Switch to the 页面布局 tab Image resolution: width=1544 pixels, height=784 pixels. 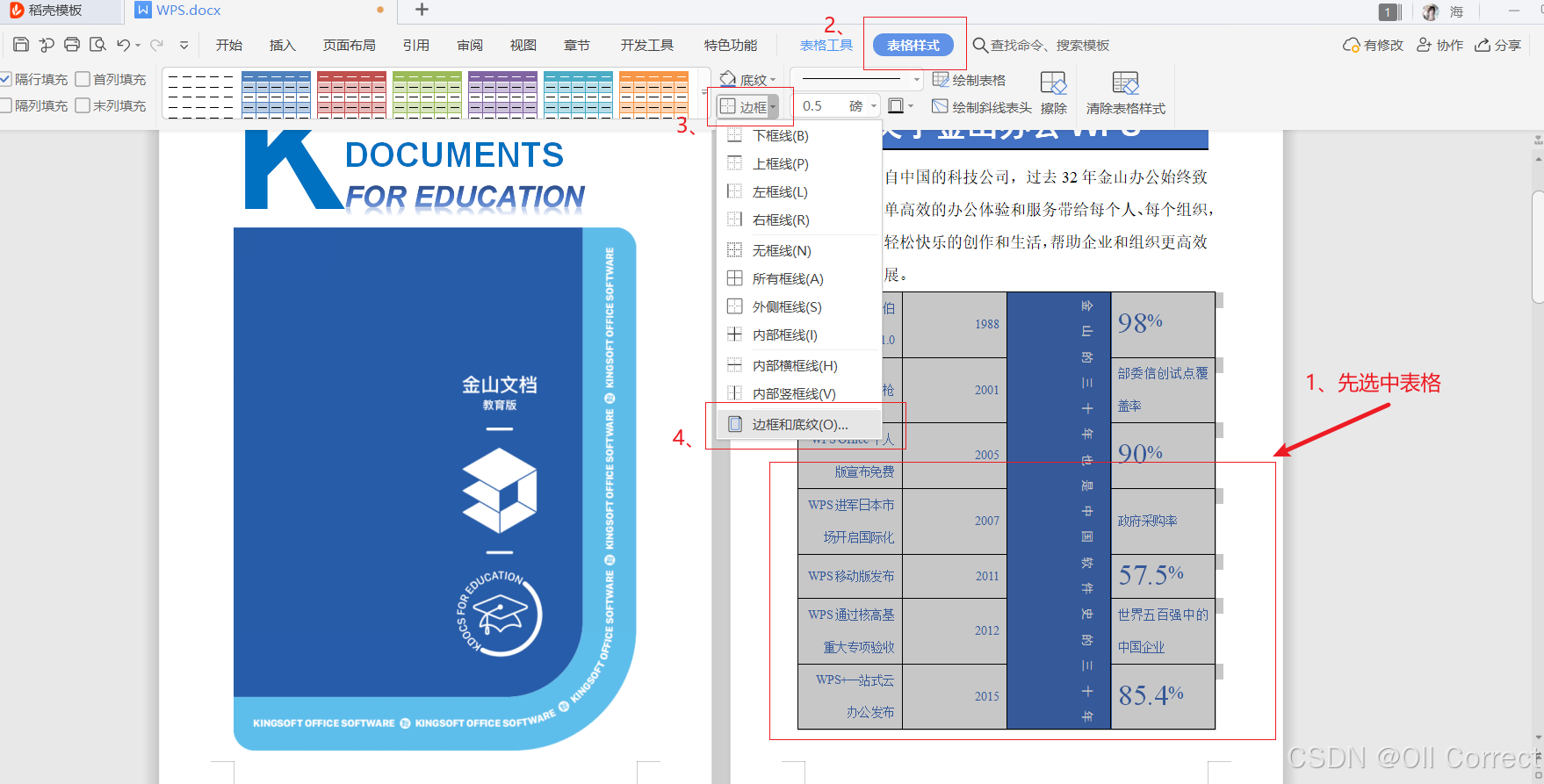(x=349, y=45)
